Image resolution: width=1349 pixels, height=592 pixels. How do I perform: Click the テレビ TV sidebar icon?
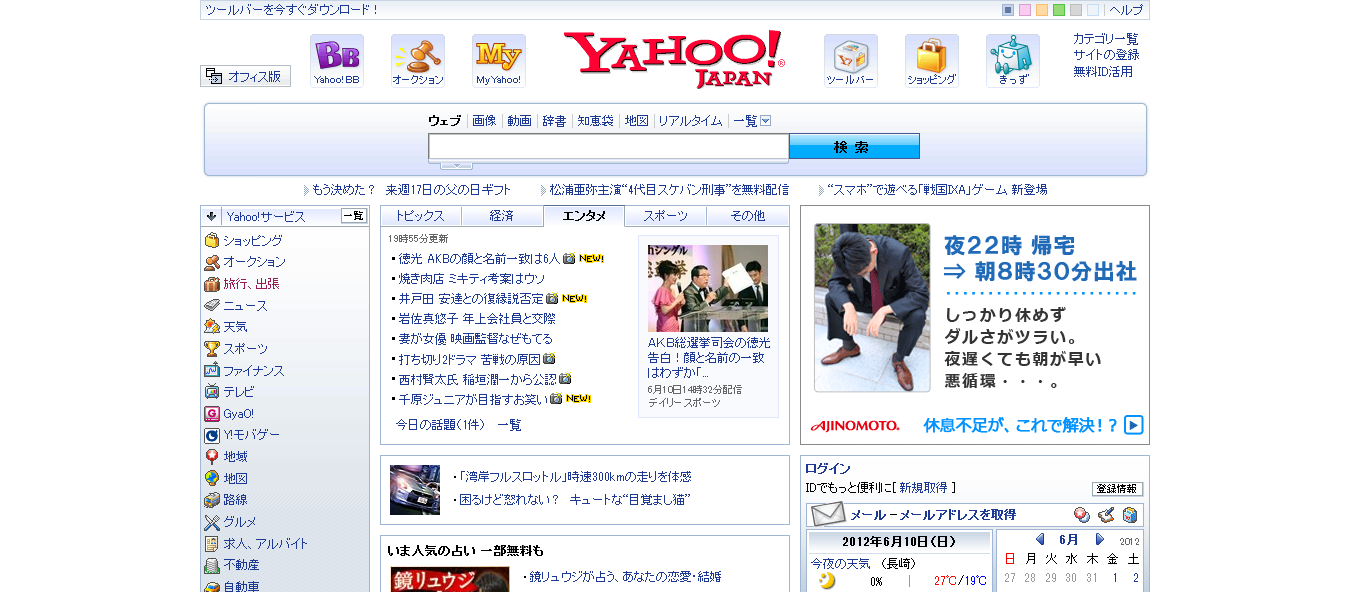point(212,392)
